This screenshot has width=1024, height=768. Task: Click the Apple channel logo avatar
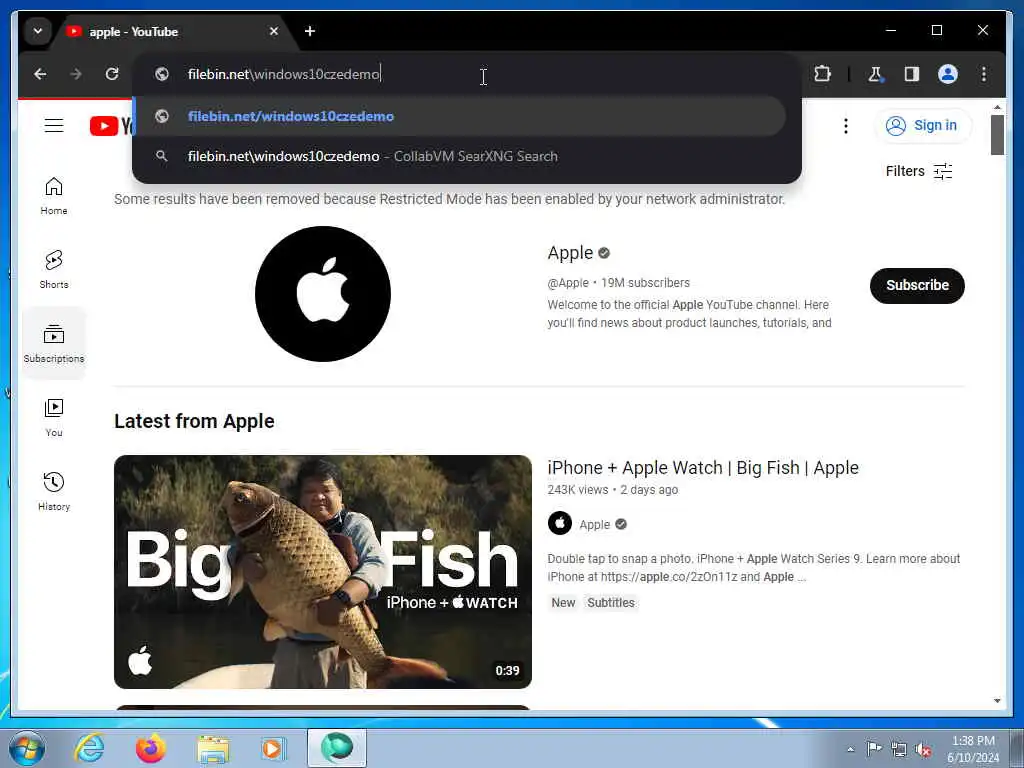[323, 294]
